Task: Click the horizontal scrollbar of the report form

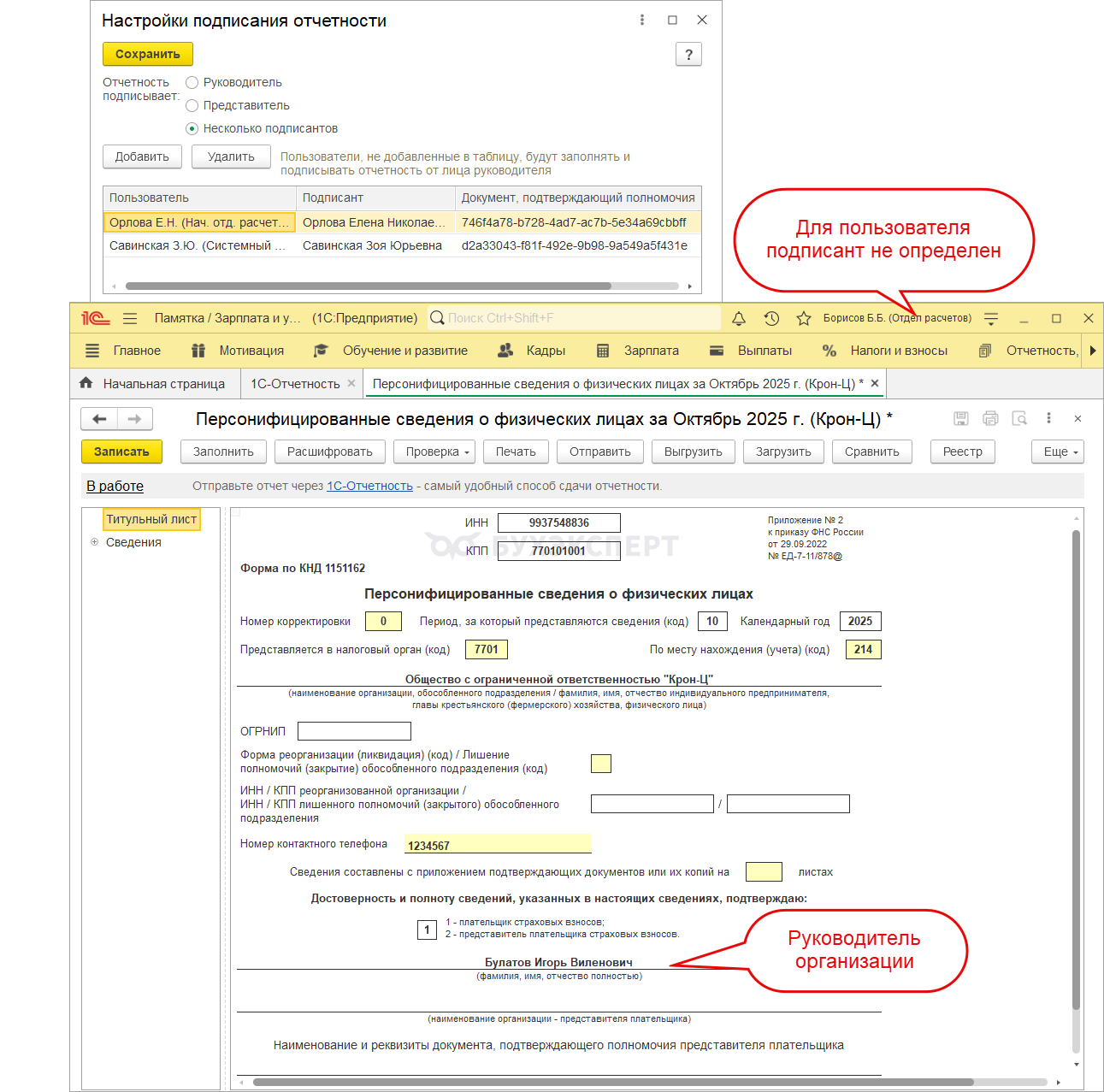Action: pos(613,1083)
